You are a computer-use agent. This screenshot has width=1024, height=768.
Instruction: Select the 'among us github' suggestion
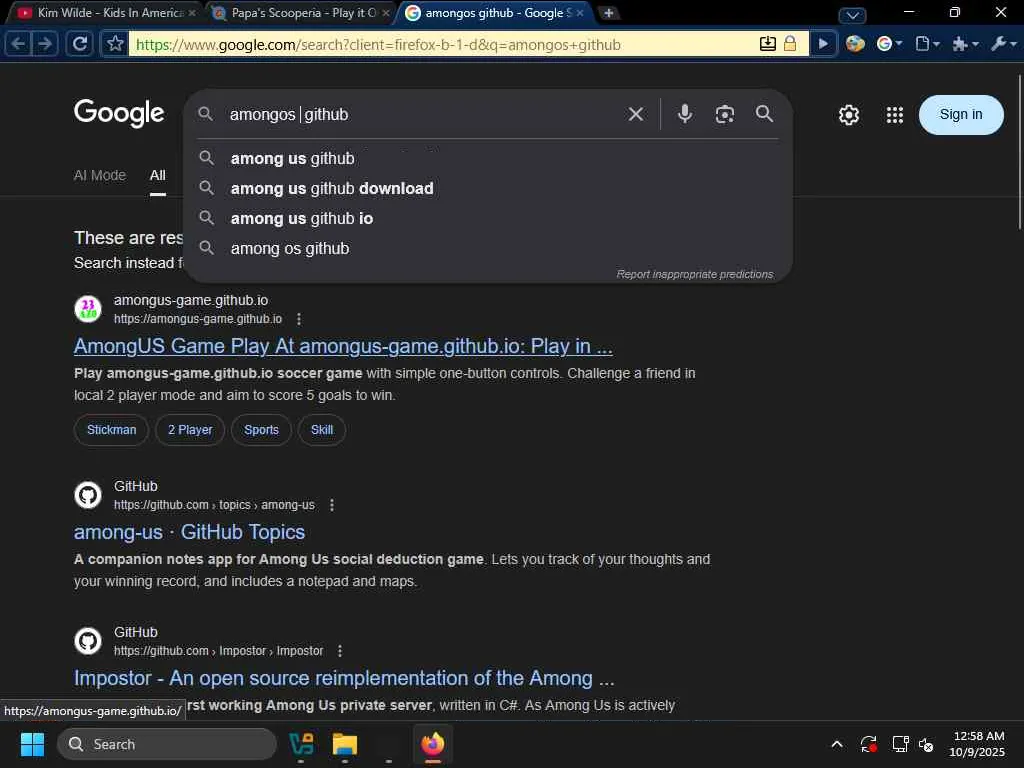click(488, 158)
